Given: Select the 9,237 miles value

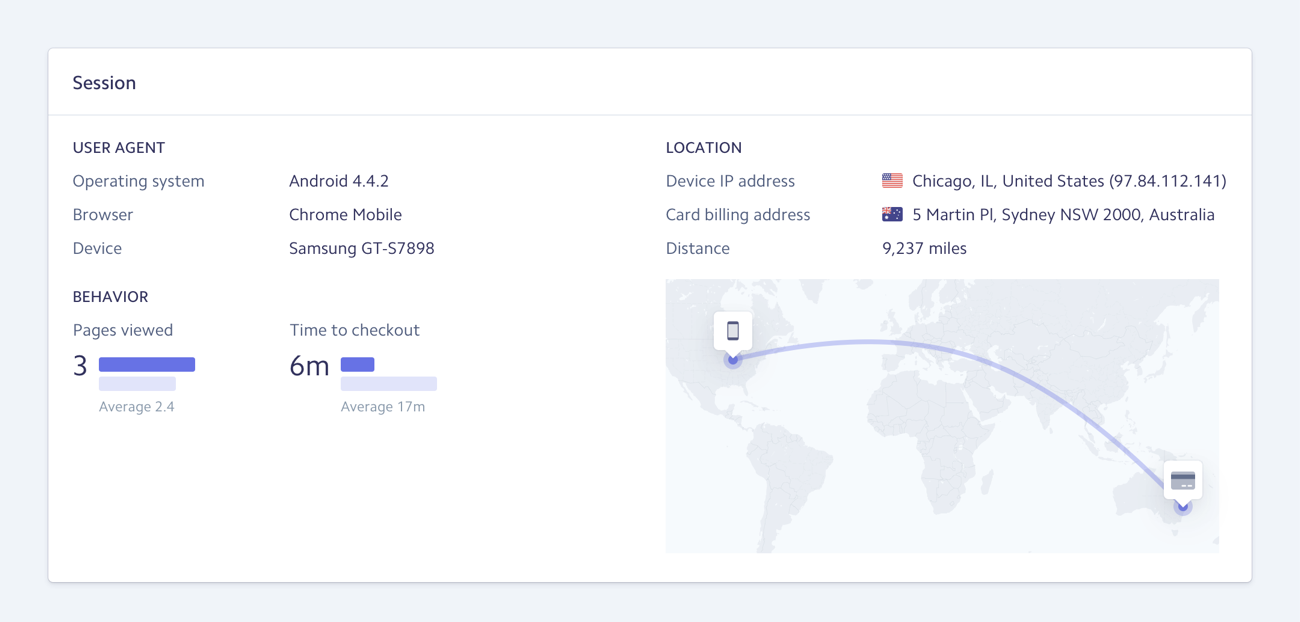Looking at the screenshot, I should tap(924, 248).
